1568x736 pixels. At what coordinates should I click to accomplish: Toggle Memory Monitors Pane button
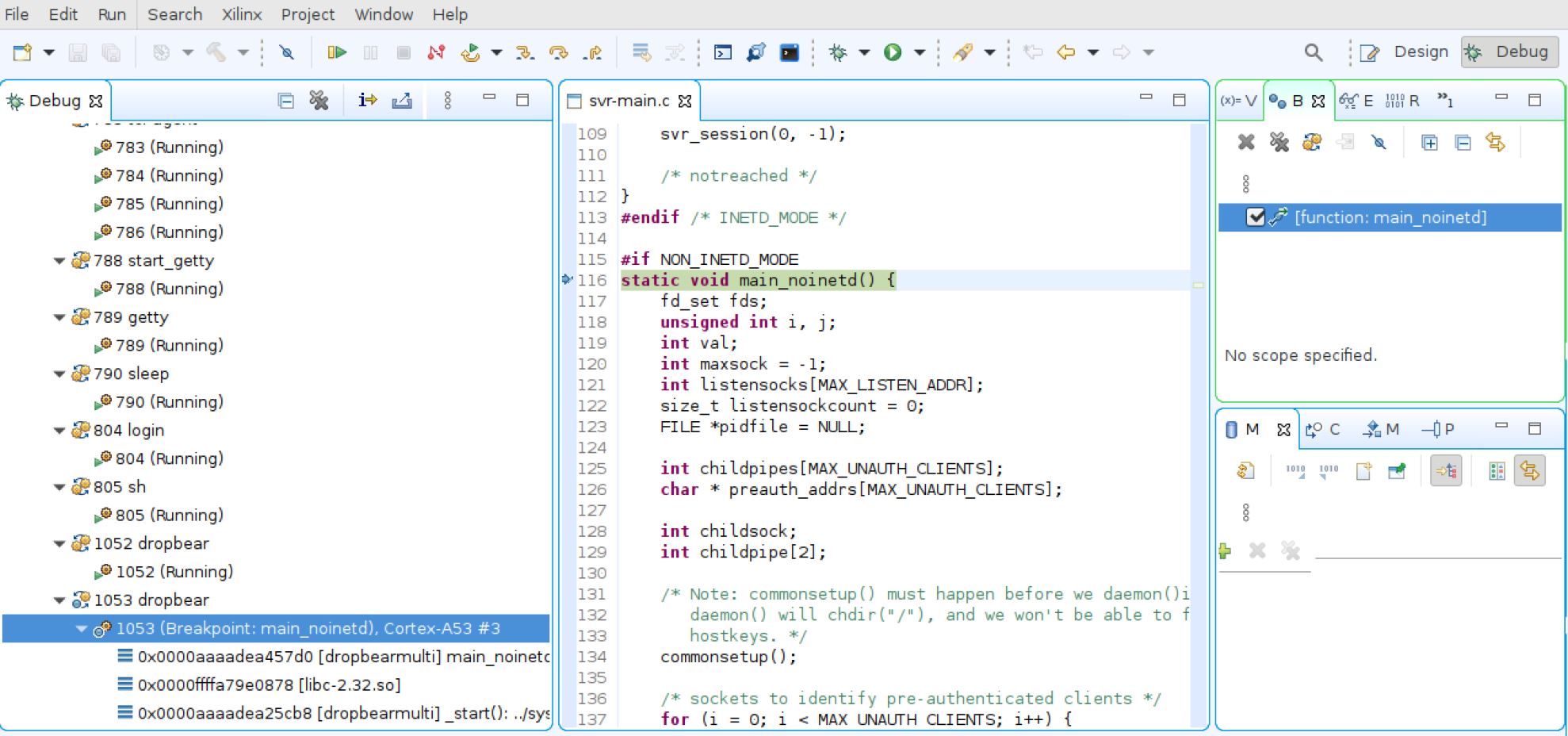click(1446, 471)
